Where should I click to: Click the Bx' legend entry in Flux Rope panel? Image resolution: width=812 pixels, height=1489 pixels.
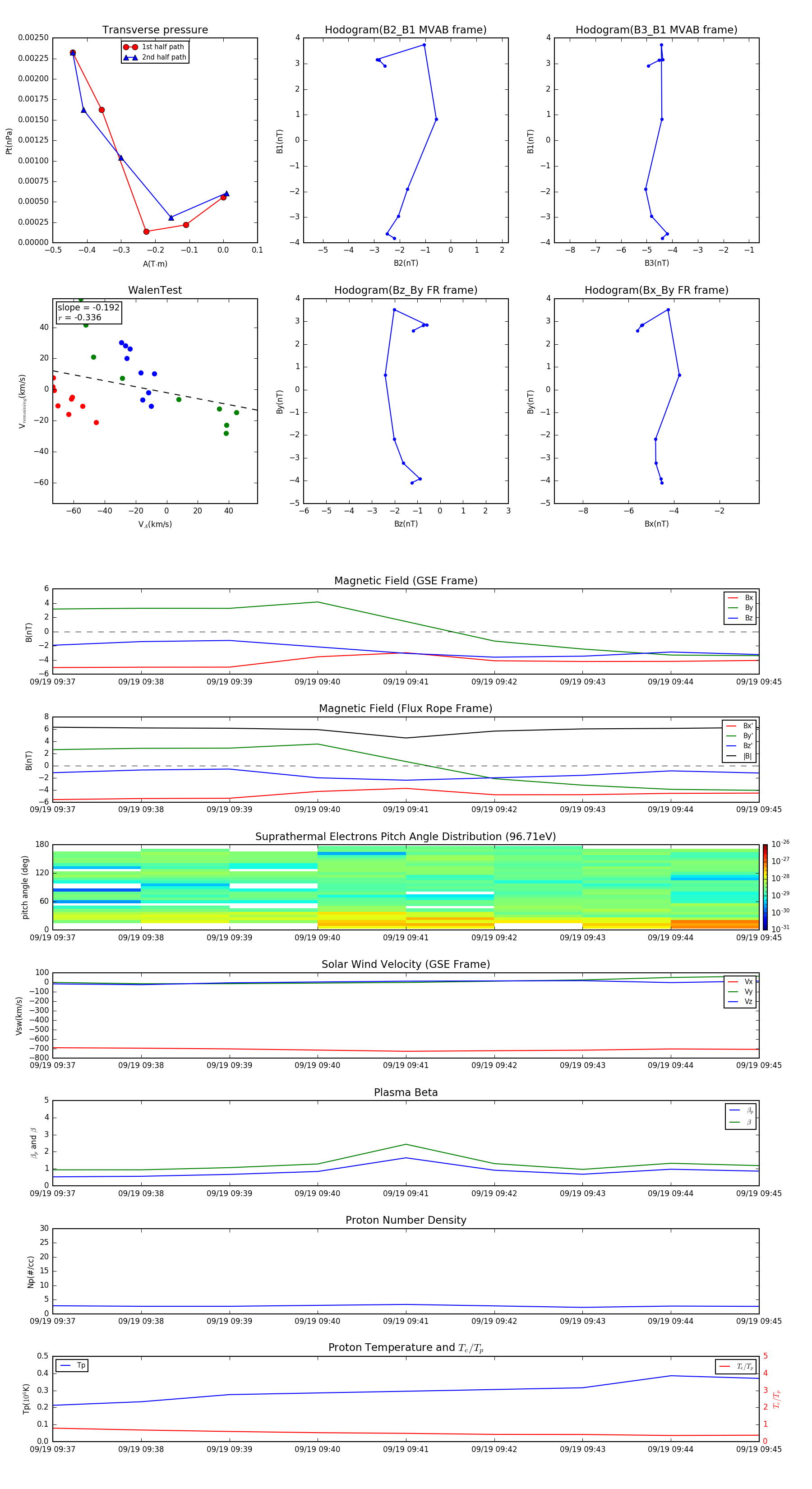739,726
